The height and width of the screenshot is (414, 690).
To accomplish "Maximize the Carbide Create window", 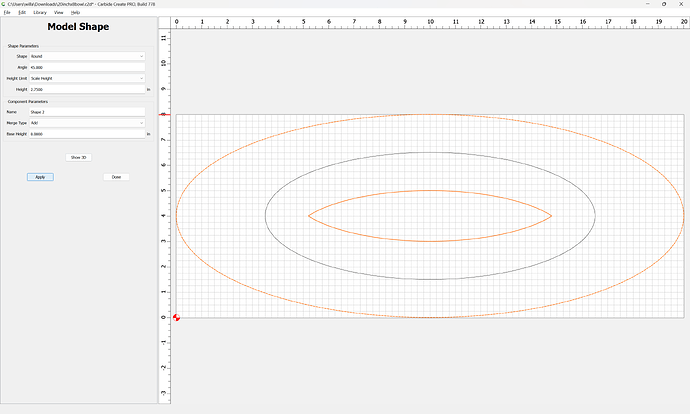I will [664, 4].
